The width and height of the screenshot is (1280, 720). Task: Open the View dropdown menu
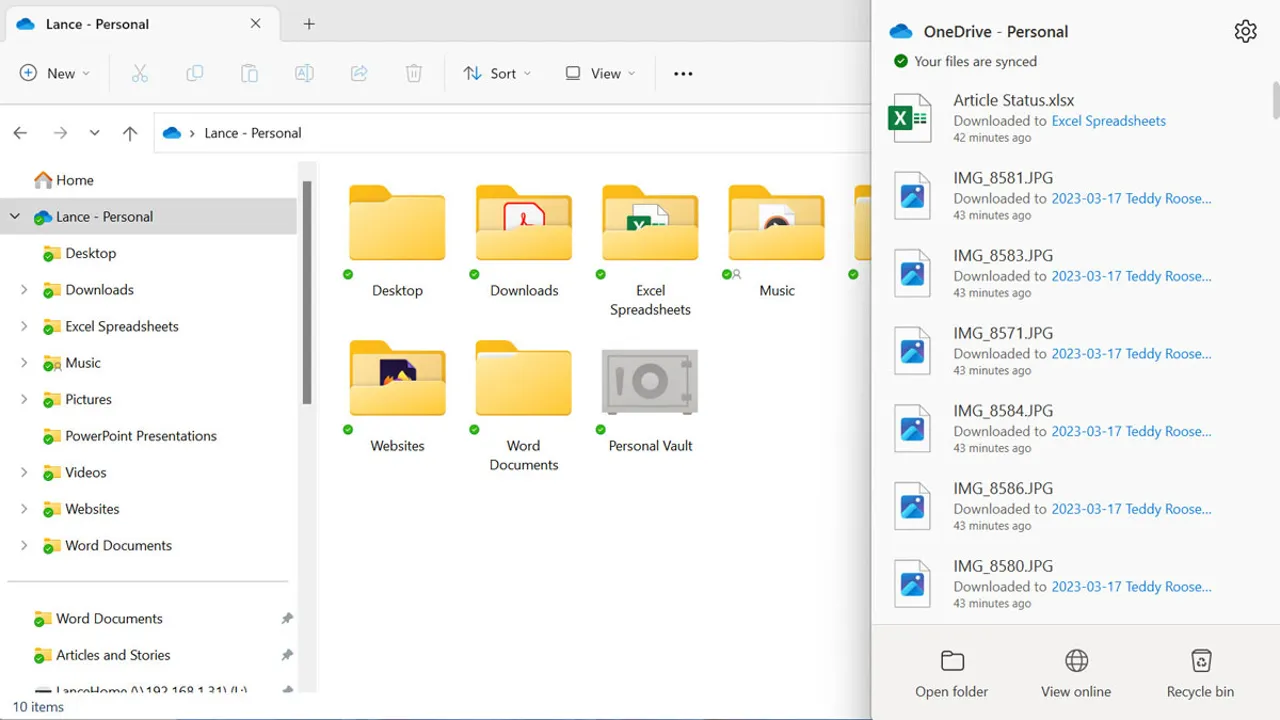600,73
